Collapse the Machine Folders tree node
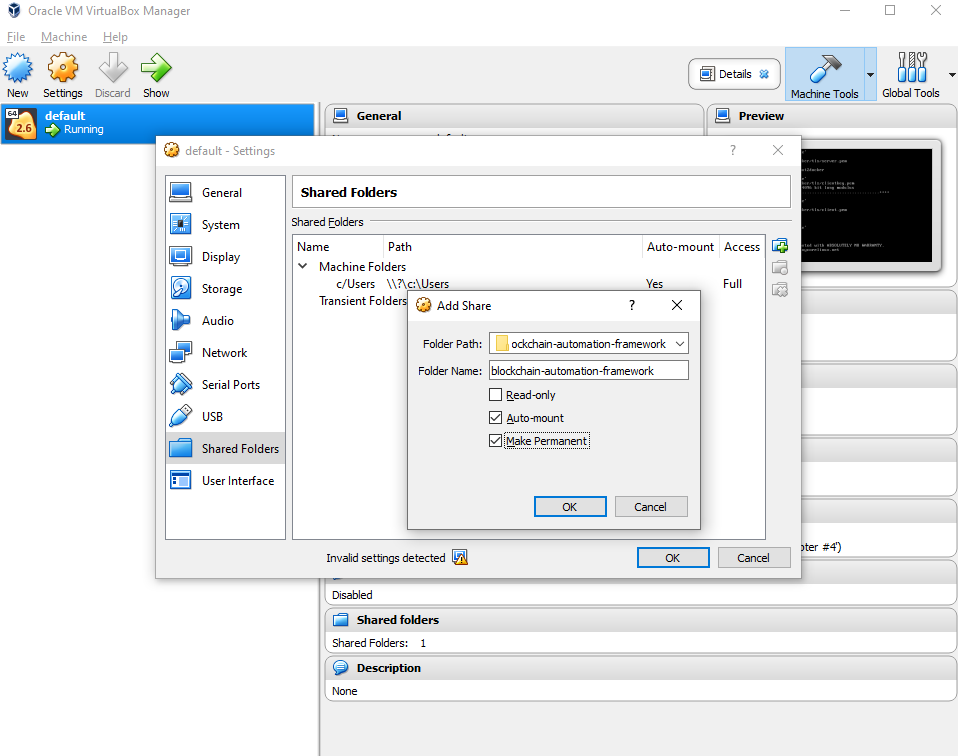 302,266
